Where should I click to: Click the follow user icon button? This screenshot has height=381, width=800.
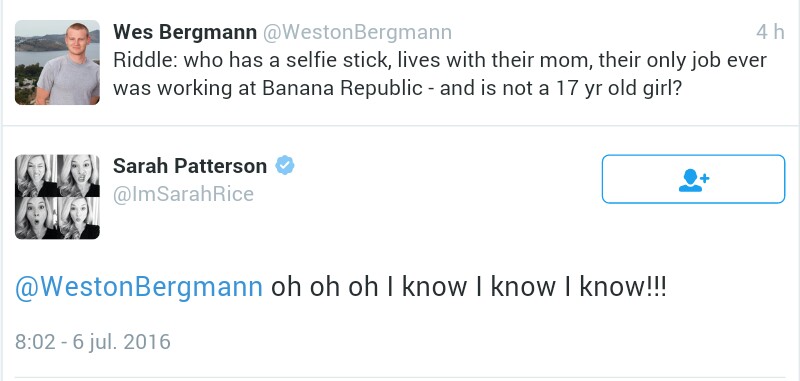click(693, 179)
